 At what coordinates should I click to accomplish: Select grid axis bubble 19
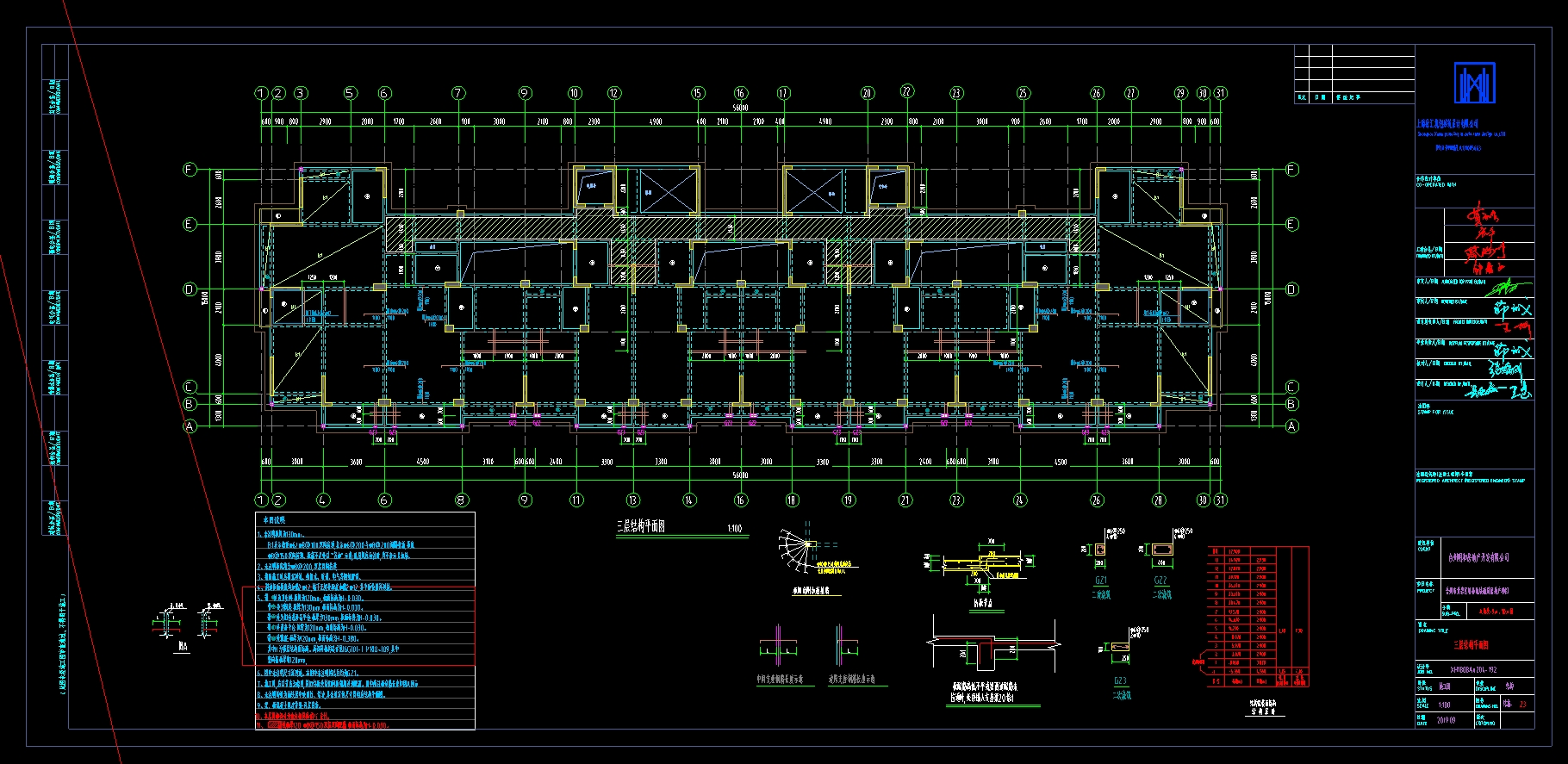849,500
